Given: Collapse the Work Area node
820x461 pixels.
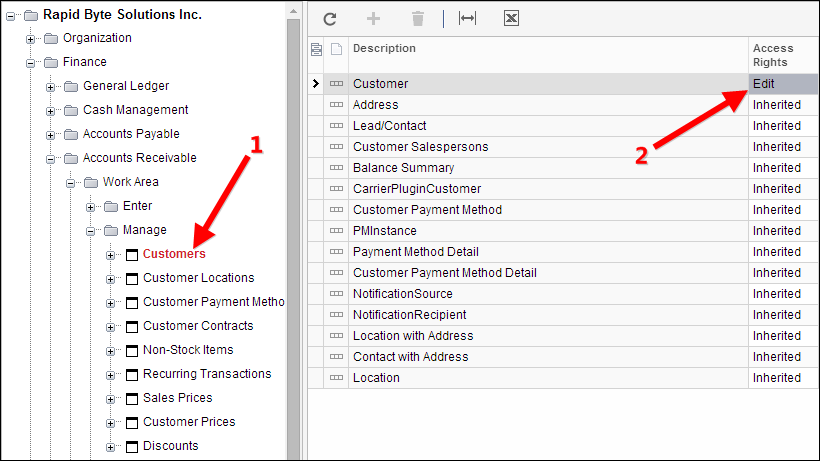Looking at the screenshot, I should click(70, 183).
